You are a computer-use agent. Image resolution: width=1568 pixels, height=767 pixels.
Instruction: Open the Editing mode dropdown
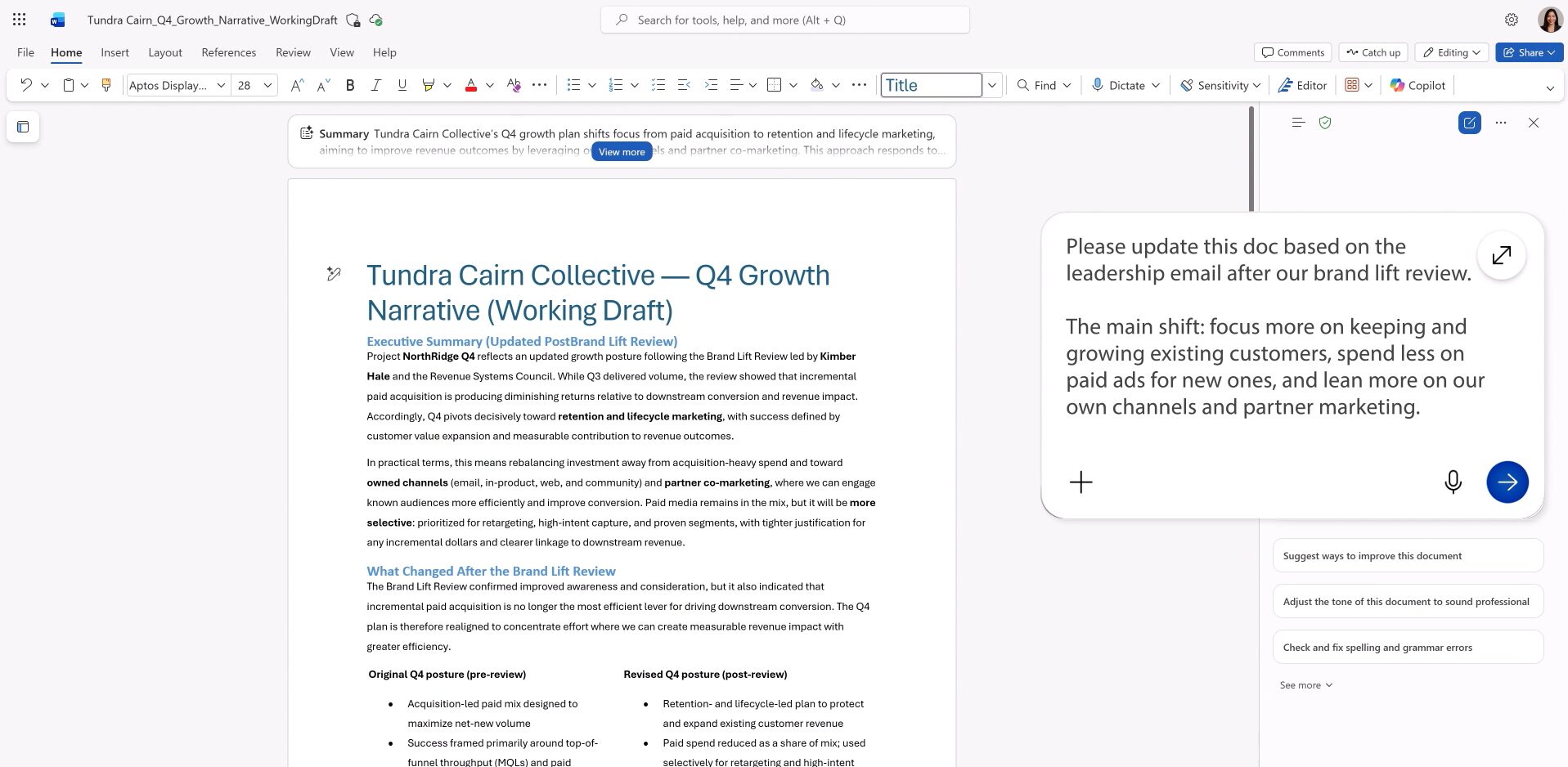click(1452, 52)
